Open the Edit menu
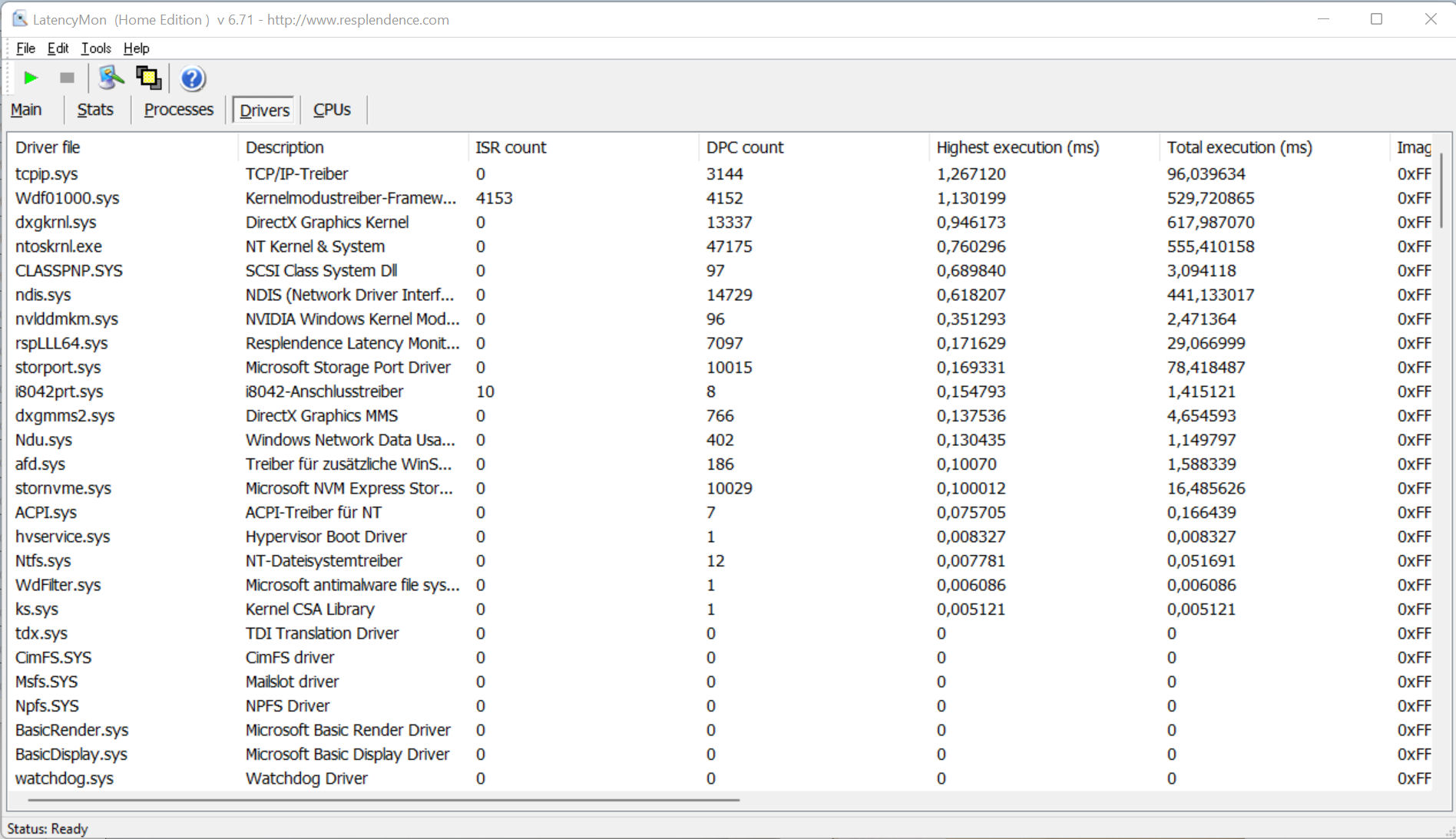Viewport: 1456px width, 839px height. tap(58, 48)
